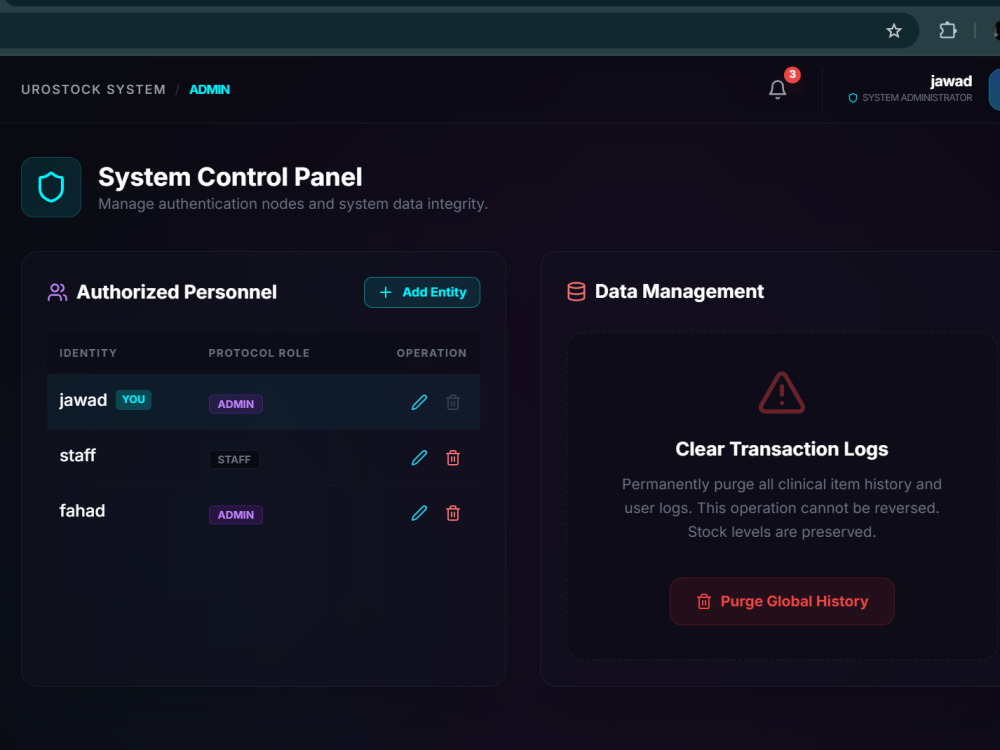This screenshot has width=1000, height=750.
Task: Click the shield icon beside System Control Panel
Action: coord(51,188)
